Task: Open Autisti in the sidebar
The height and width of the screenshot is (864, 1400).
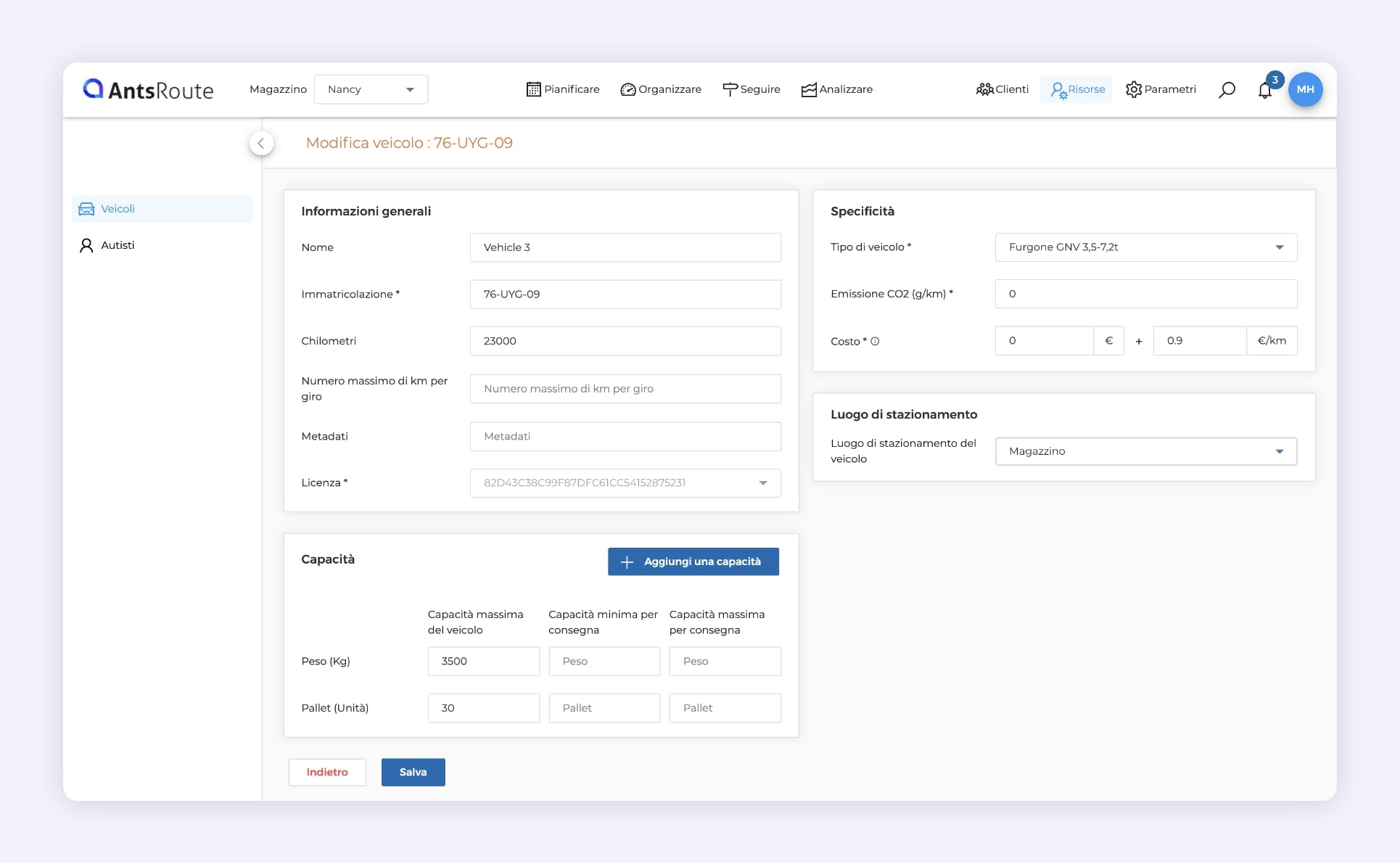Action: (x=118, y=245)
